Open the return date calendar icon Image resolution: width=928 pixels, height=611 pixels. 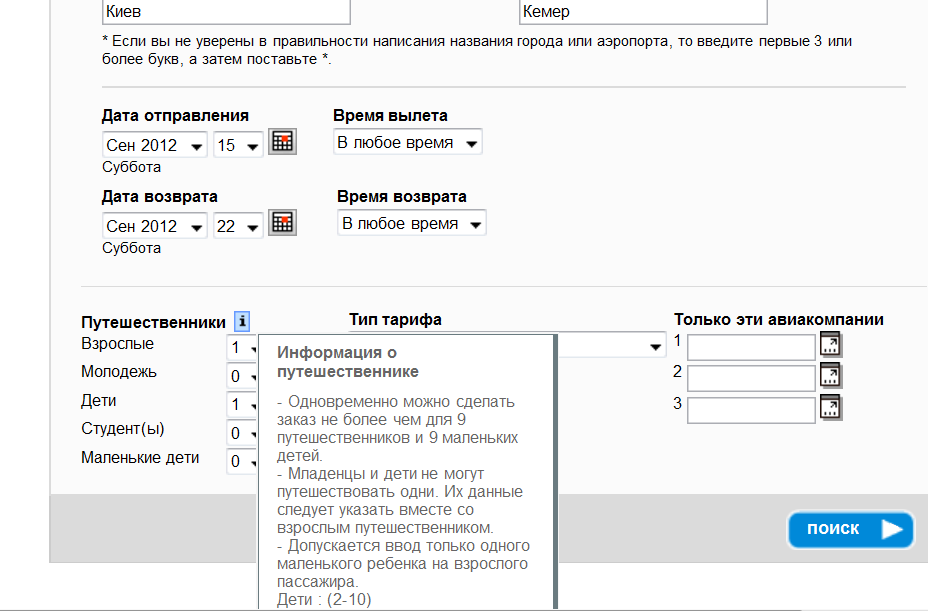[x=283, y=223]
